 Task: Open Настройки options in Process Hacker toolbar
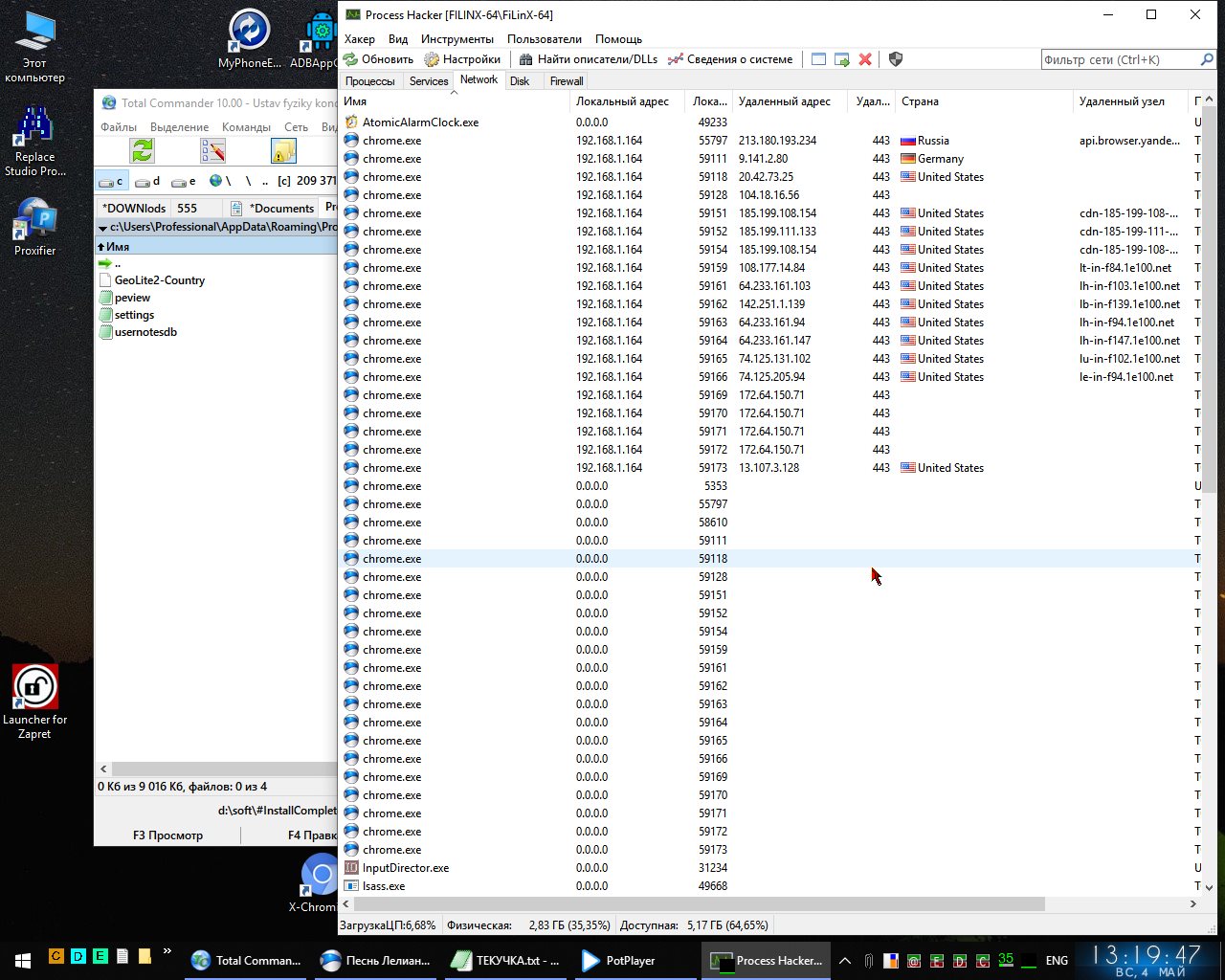463,59
